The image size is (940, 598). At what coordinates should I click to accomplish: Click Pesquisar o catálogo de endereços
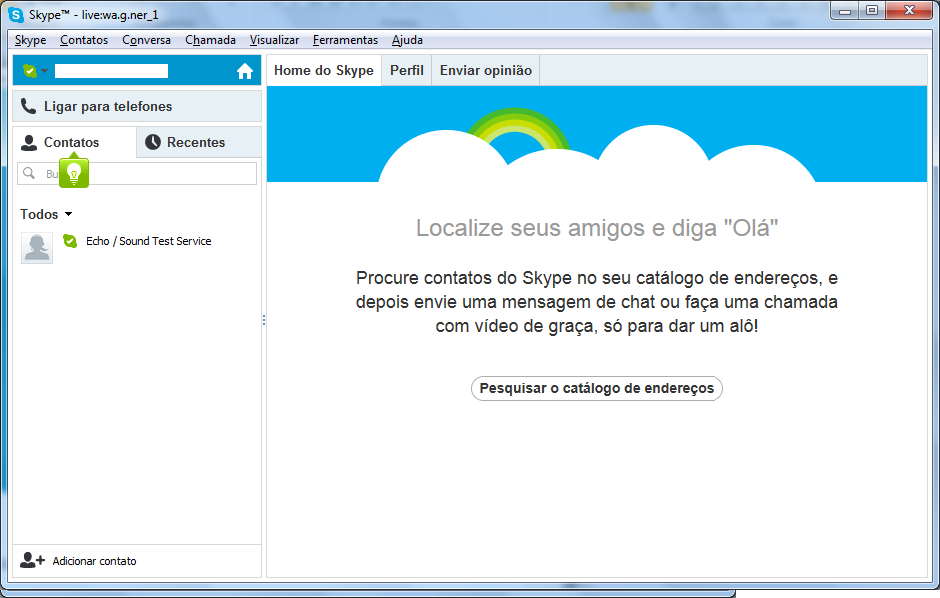coord(596,388)
